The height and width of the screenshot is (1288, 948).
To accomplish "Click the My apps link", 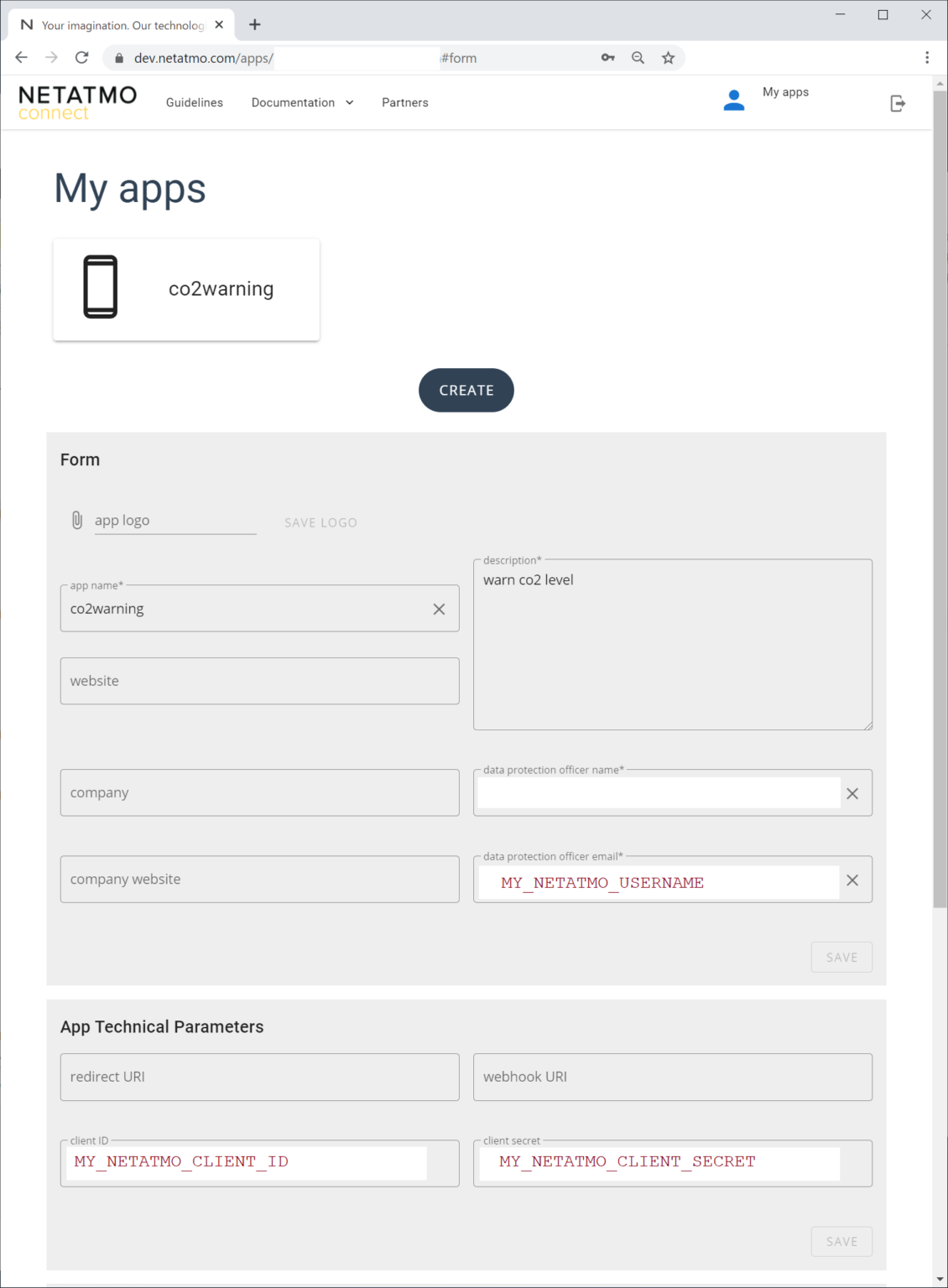I will point(785,92).
